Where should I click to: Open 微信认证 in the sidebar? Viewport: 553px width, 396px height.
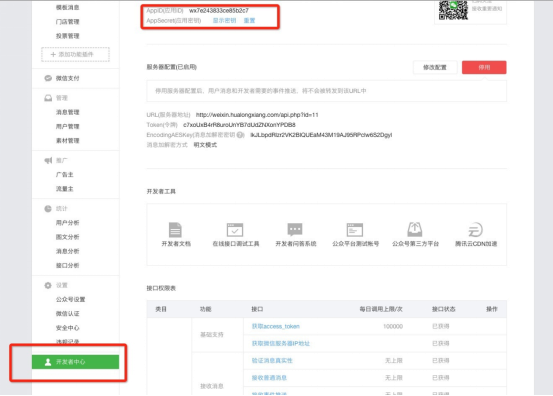tap(68, 314)
